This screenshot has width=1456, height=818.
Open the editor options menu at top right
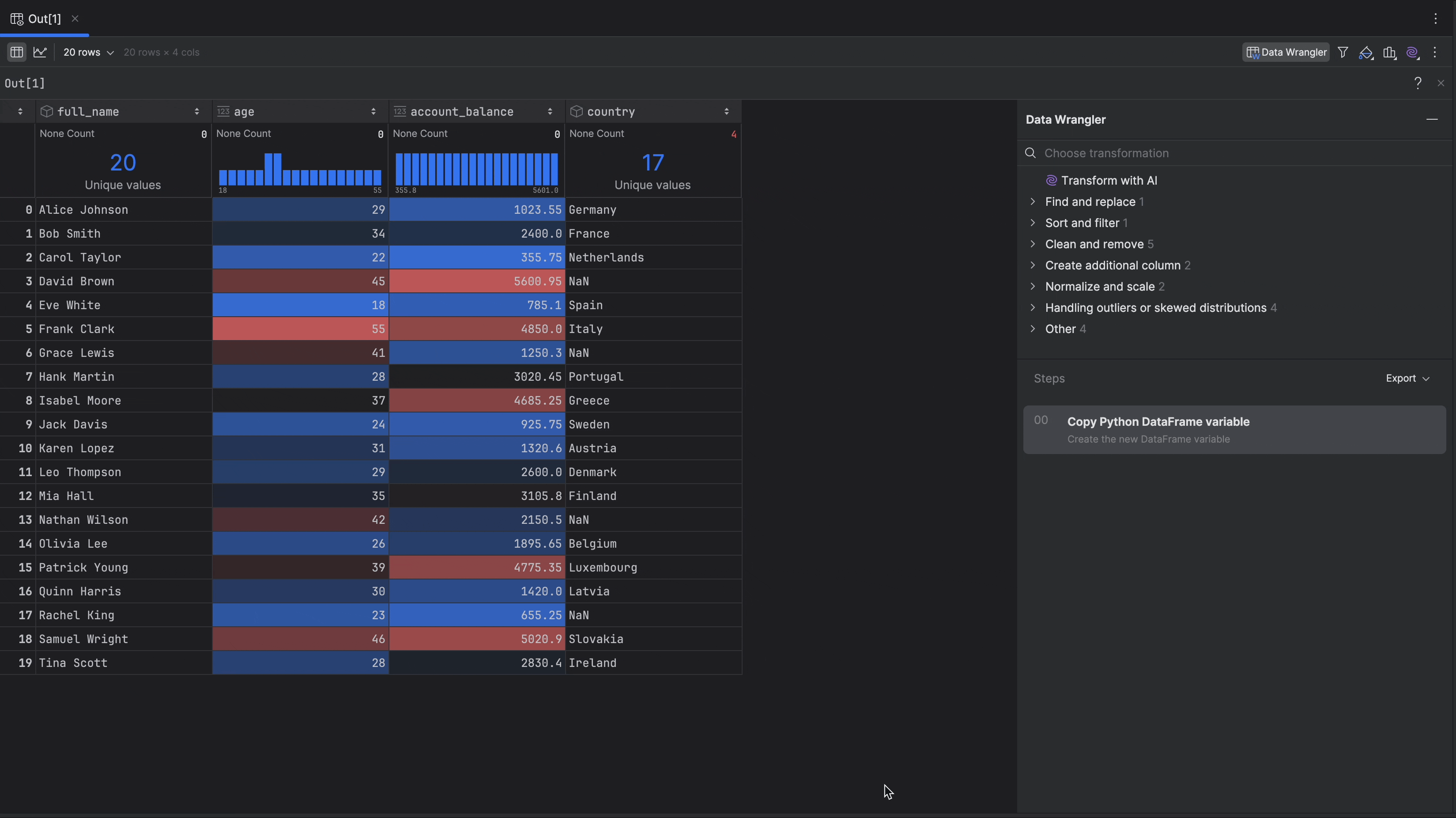(1436, 18)
